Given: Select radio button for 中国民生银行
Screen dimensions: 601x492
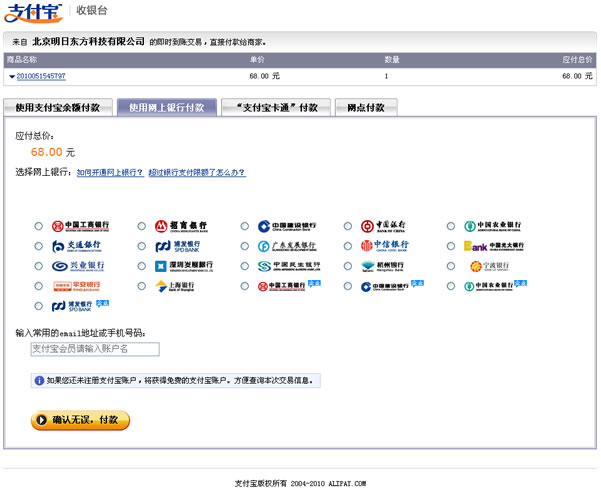Looking at the screenshot, I should pos(245,266).
